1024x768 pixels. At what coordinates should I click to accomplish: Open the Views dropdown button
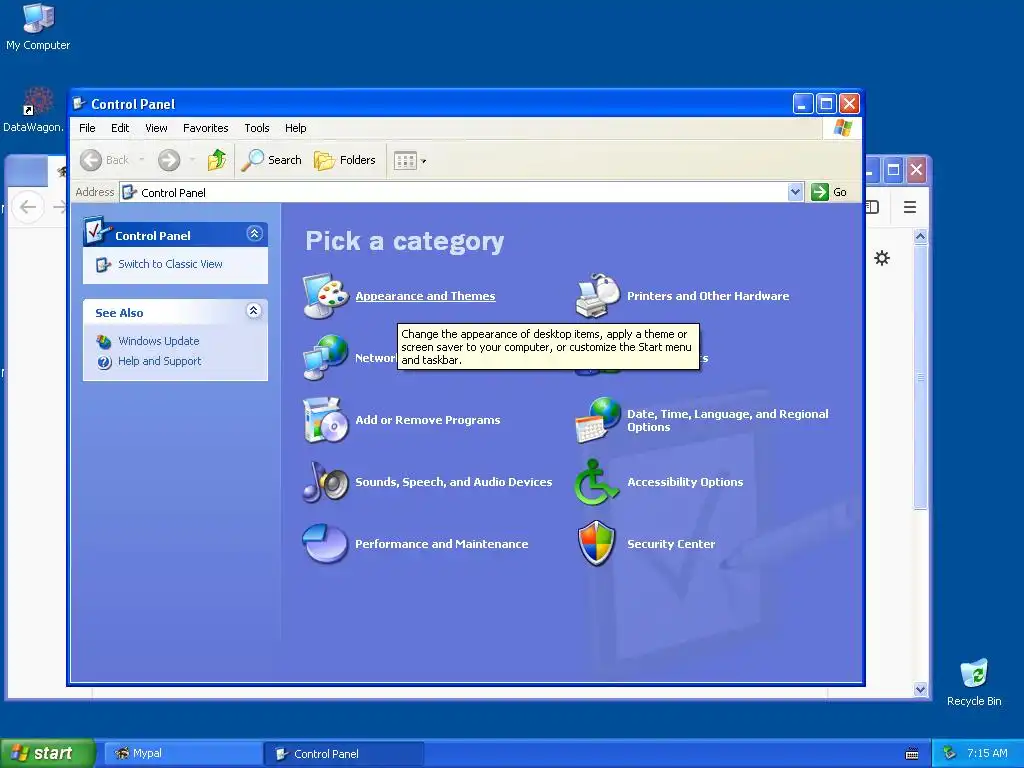[409, 161]
